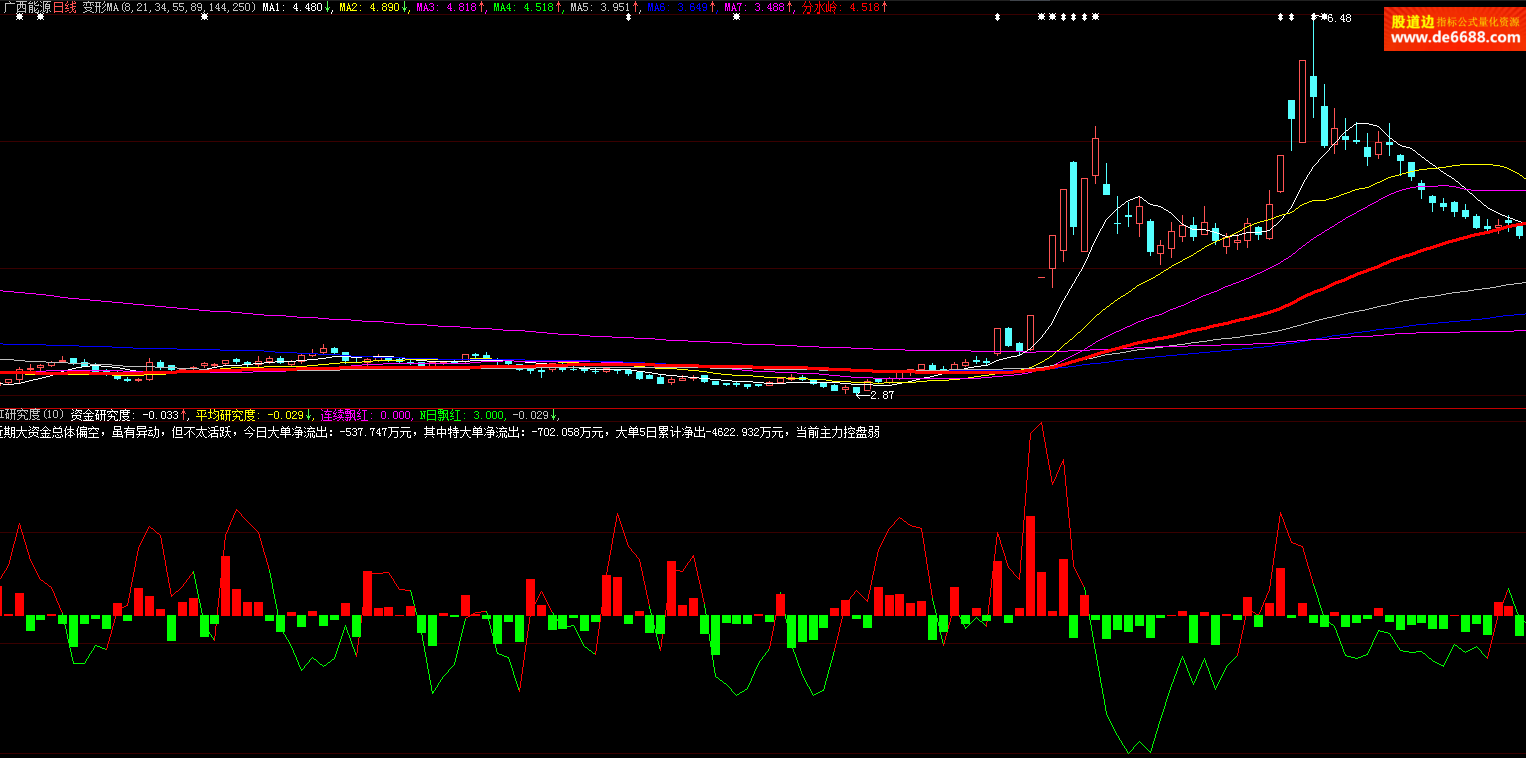Select the 日线 period label
The width and height of the screenshot is (1526, 758).
click(64, 7)
